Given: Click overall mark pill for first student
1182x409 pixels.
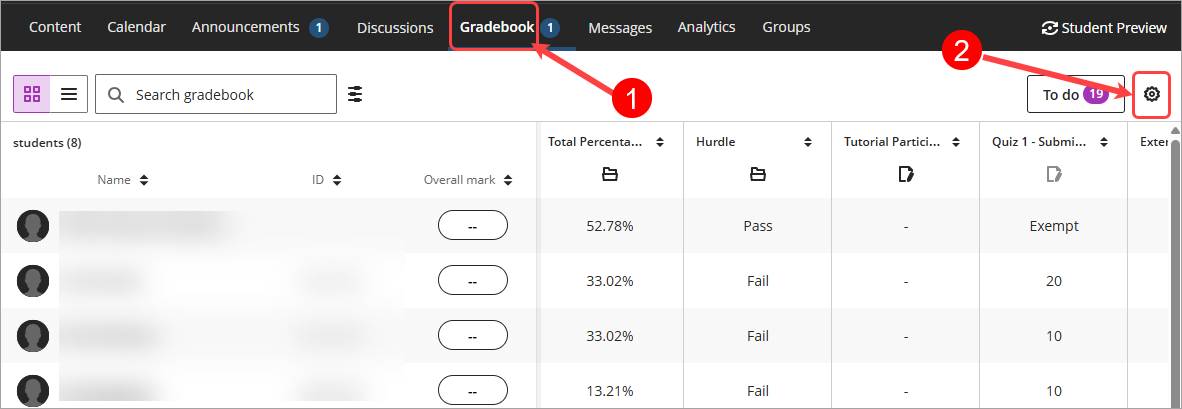Looking at the screenshot, I should point(473,226).
